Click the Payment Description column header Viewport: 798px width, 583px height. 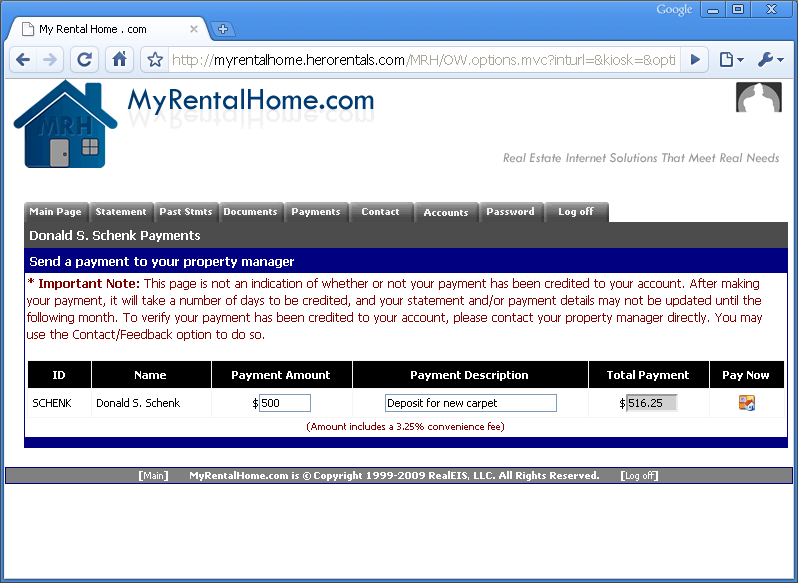(x=469, y=375)
